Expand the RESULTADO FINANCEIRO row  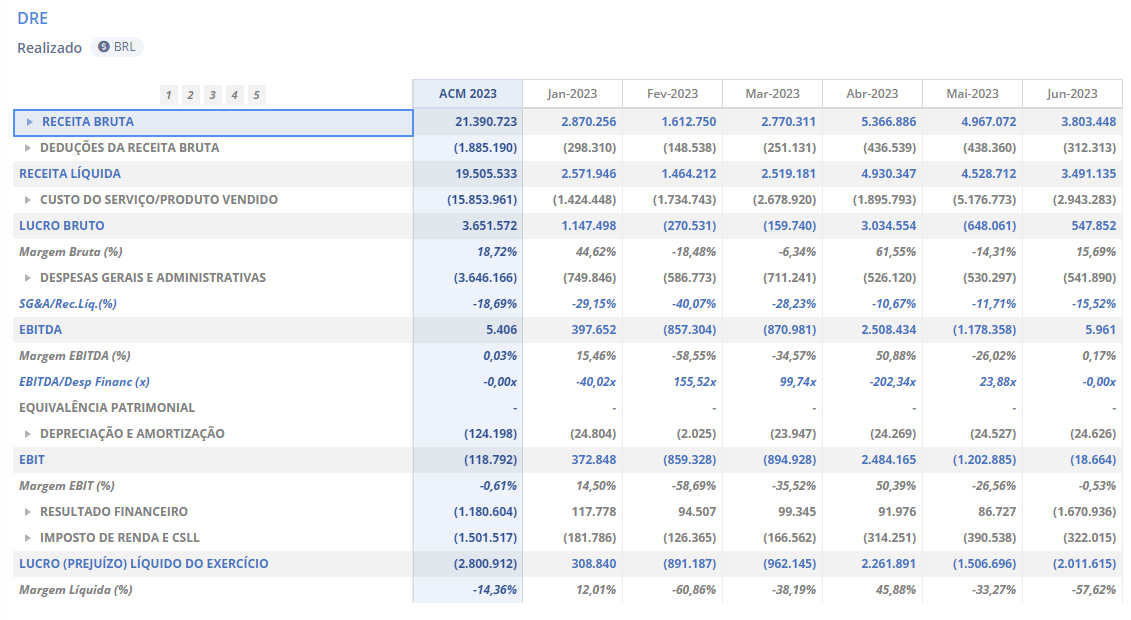(28, 512)
